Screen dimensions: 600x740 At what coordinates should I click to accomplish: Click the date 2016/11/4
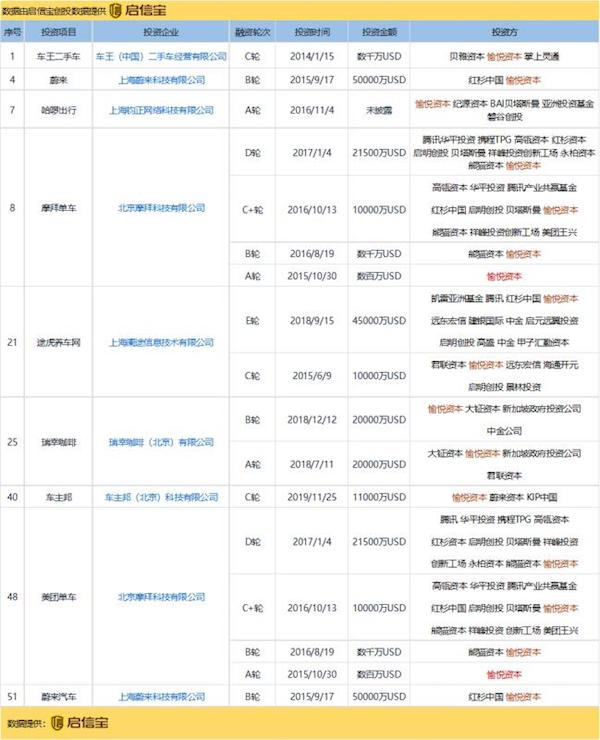(312, 110)
